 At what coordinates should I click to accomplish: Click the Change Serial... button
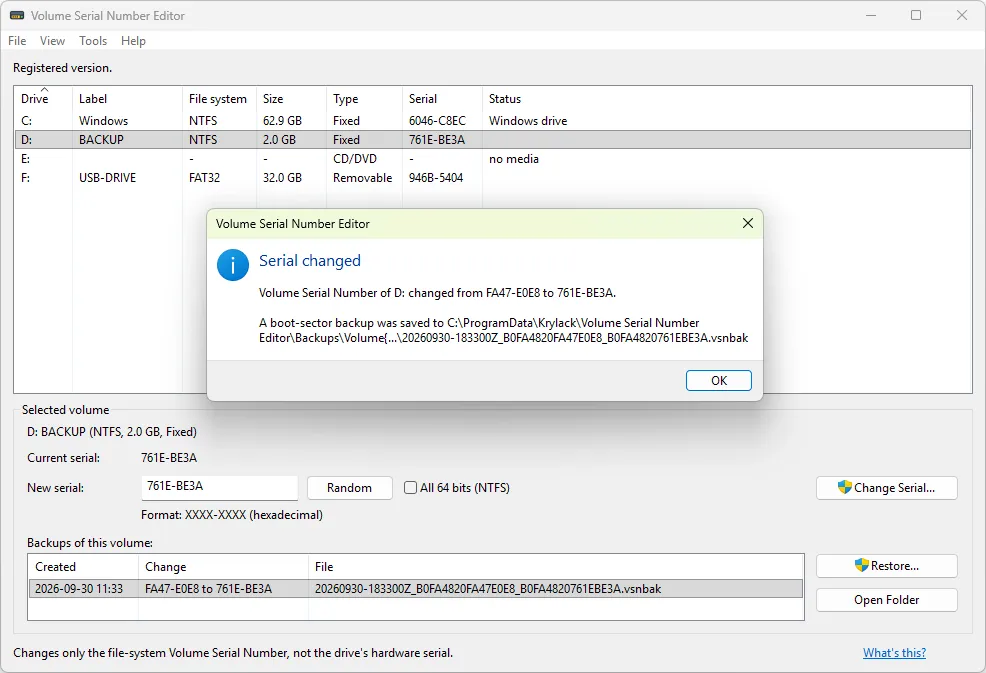click(887, 488)
